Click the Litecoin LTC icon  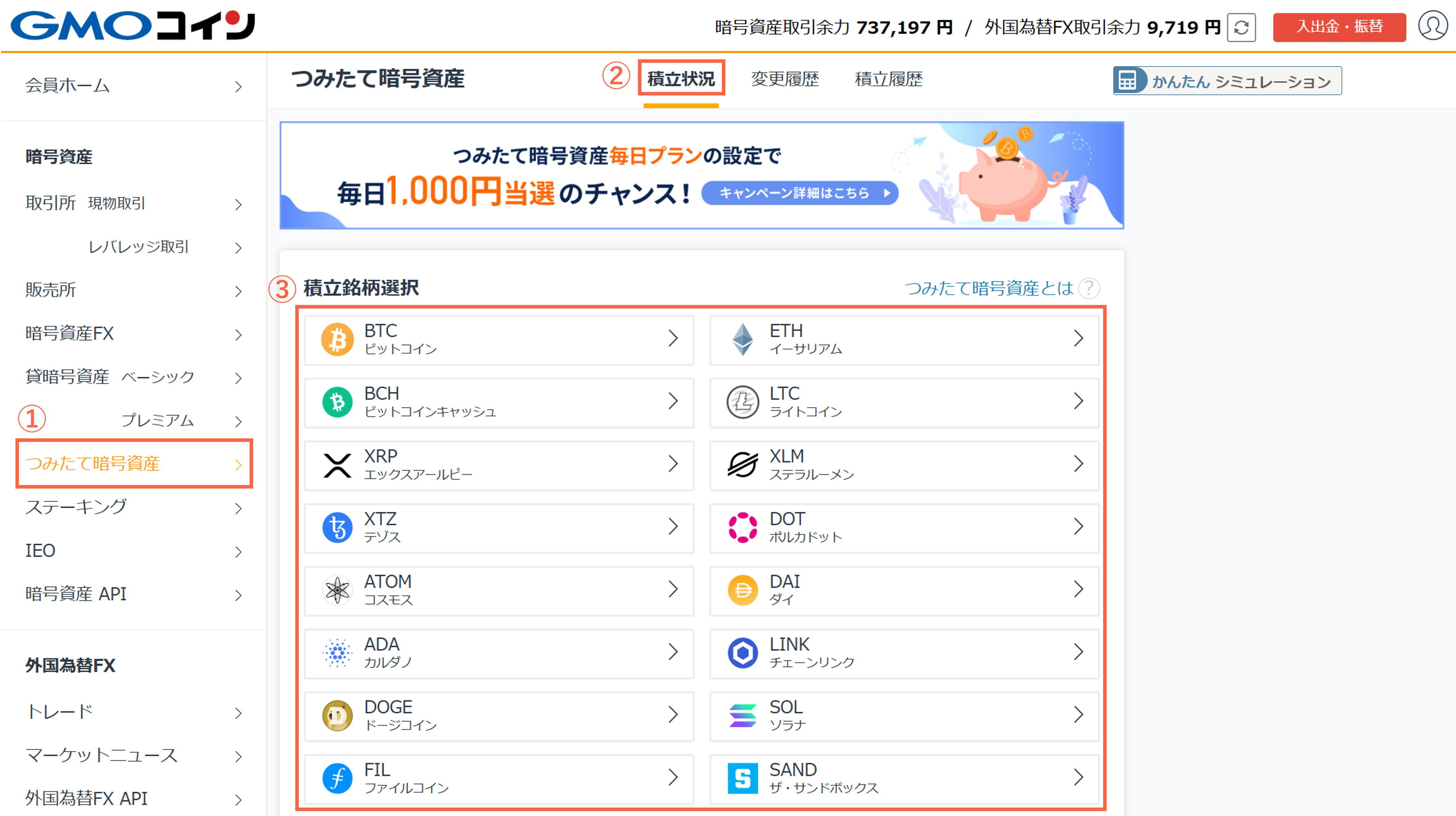pos(743,401)
